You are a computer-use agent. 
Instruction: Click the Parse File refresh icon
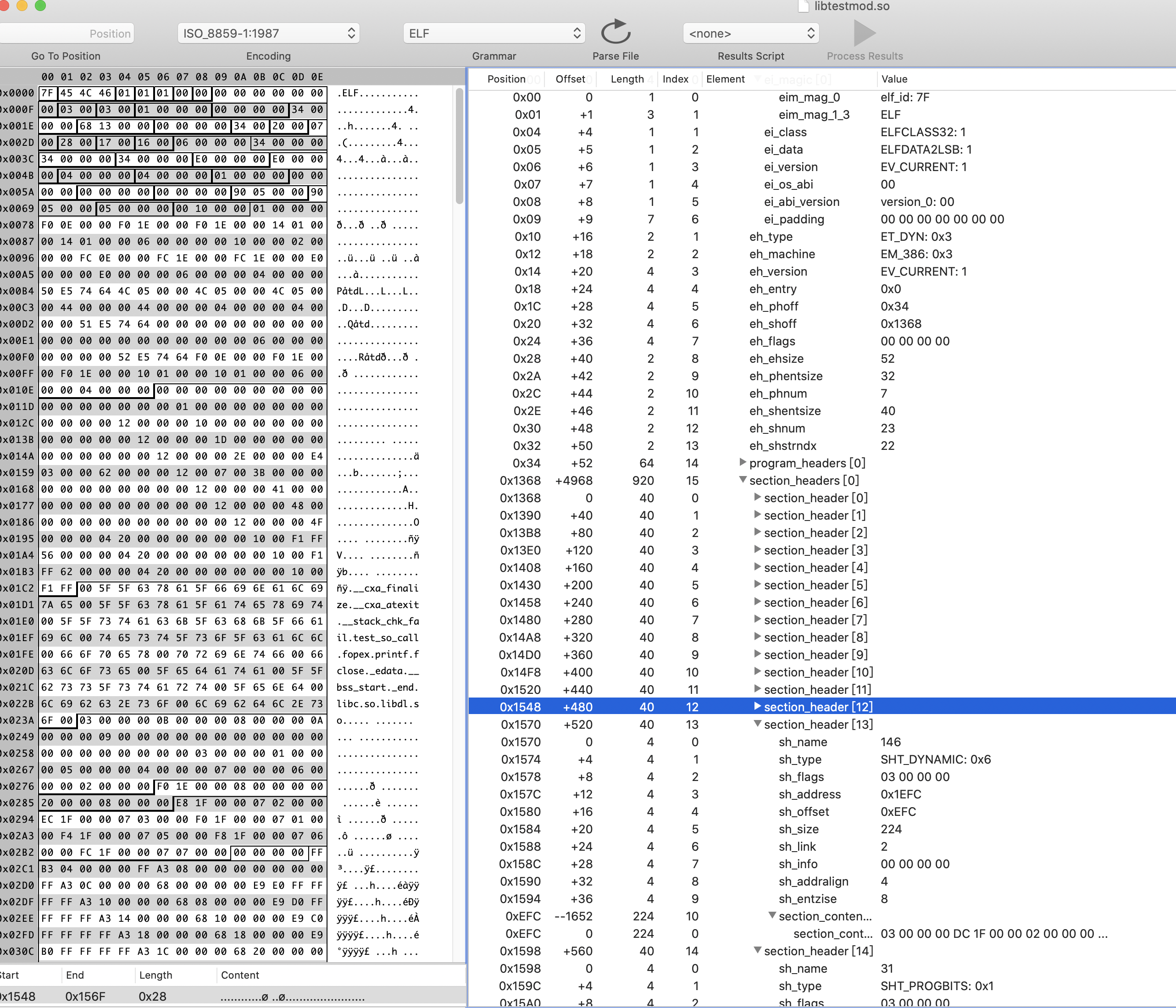[x=616, y=33]
